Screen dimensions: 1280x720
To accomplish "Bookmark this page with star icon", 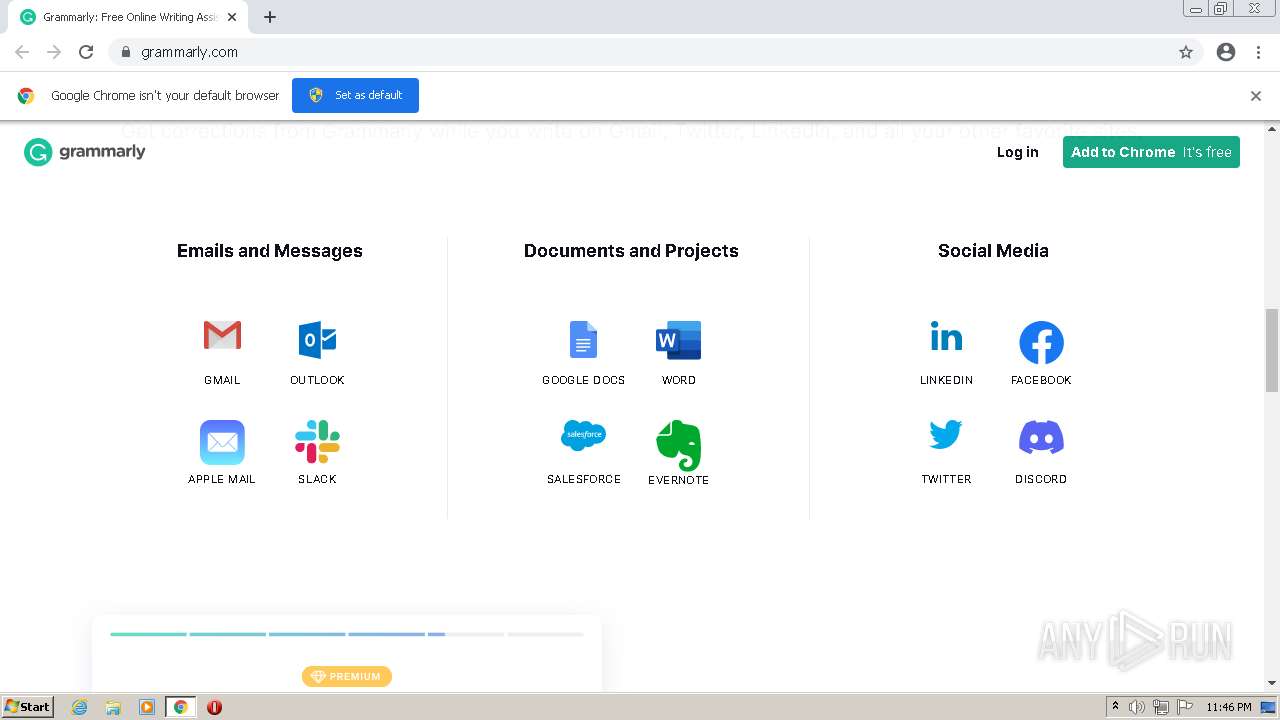I will click(x=1186, y=52).
